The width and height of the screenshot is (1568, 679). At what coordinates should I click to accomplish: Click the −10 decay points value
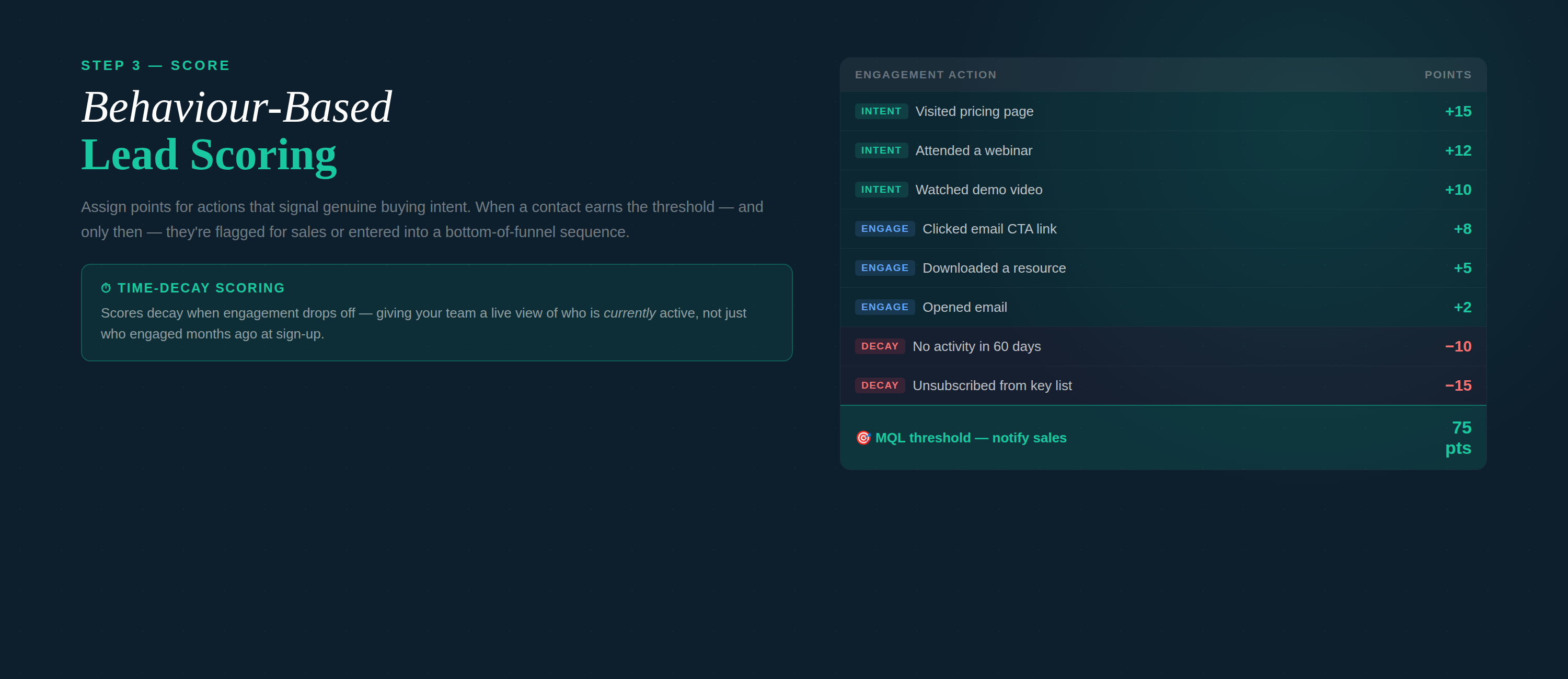(x=1458, y=346)
